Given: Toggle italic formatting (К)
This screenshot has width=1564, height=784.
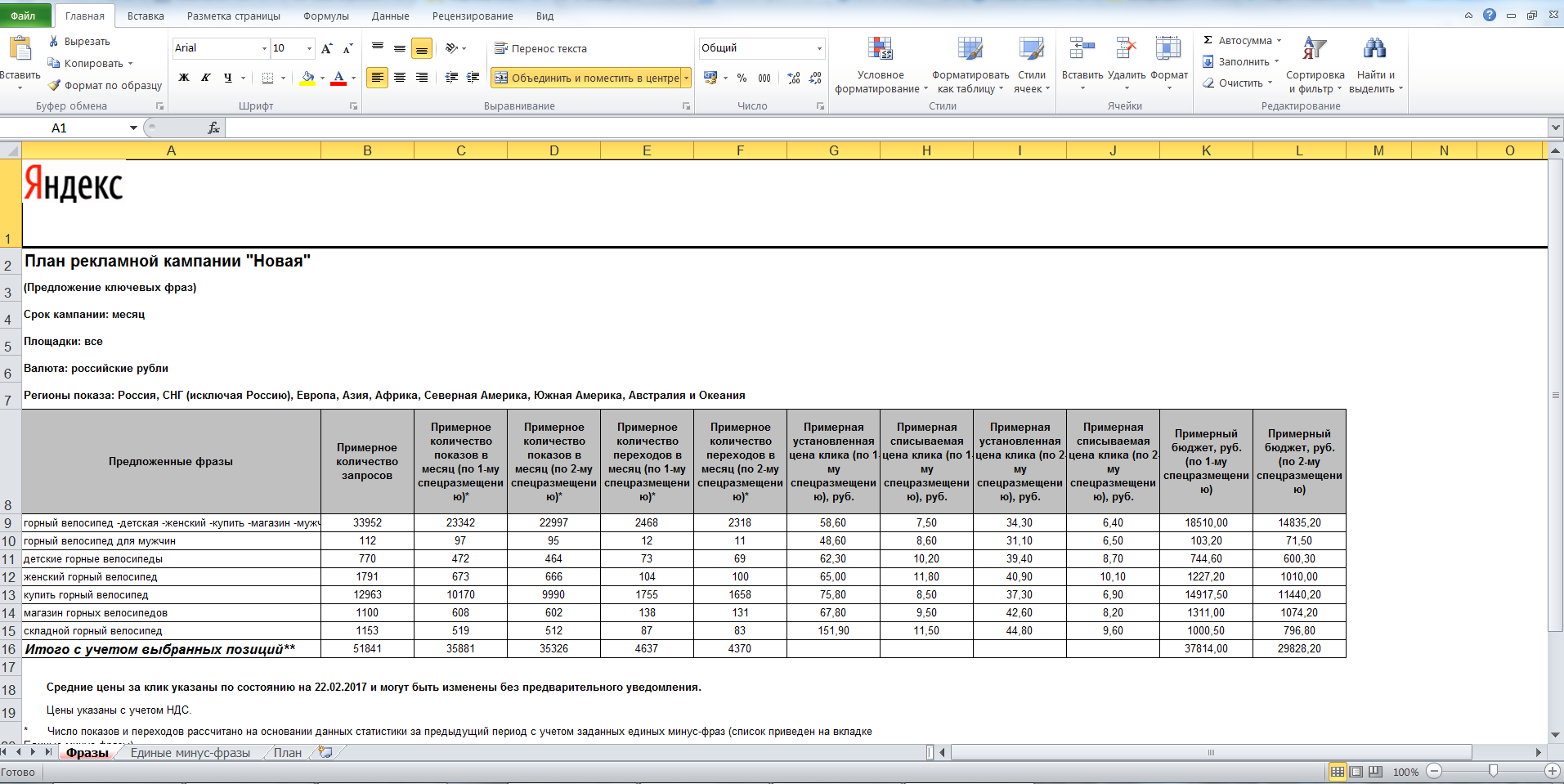Looking at the screenshot, I should pyautogui.click(x=206, y=78).
